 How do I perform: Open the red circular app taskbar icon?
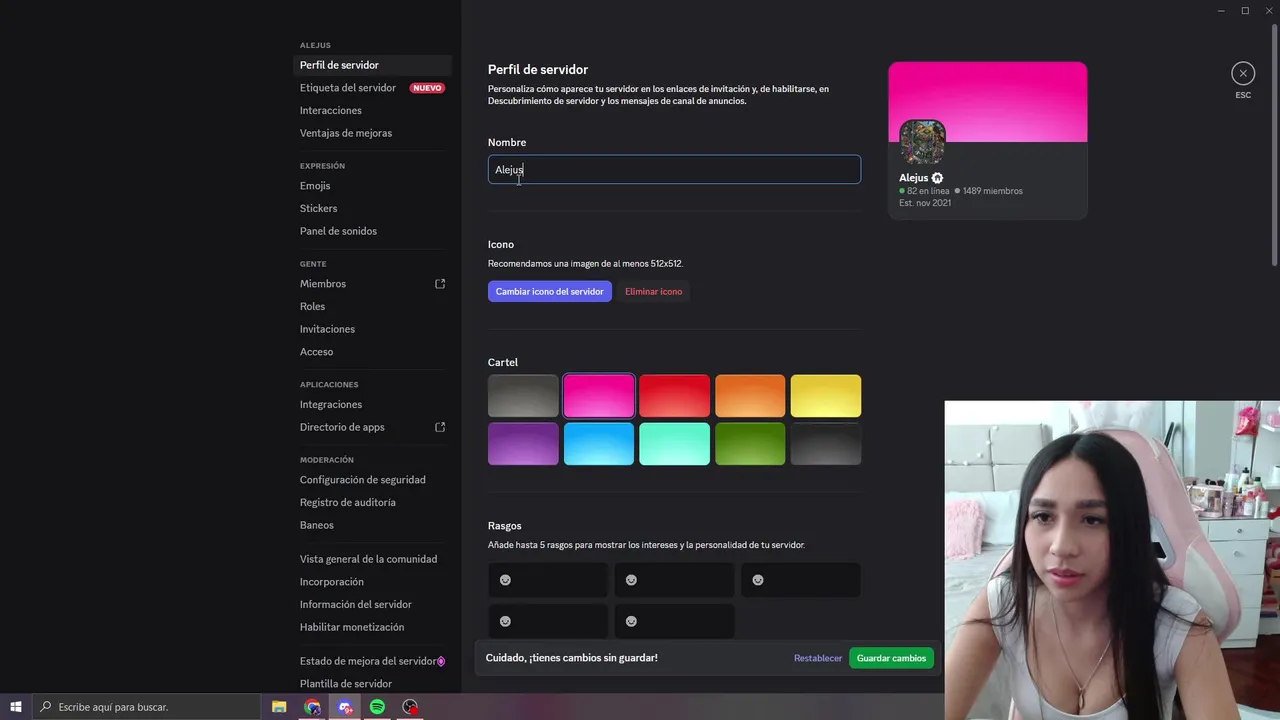click(x=410, y=707)
